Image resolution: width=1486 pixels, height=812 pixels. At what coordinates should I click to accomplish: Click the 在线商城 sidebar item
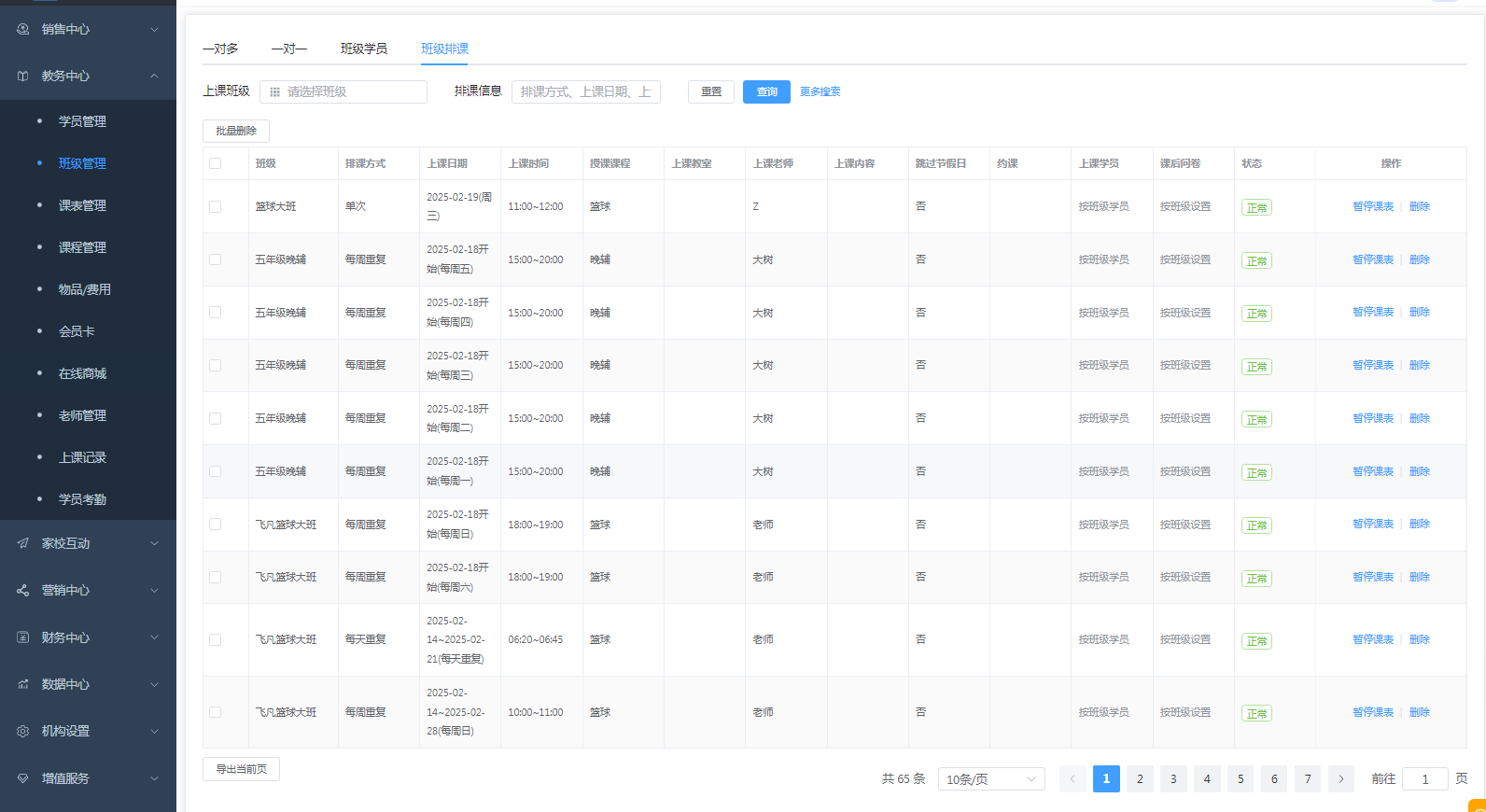(82, 373)
